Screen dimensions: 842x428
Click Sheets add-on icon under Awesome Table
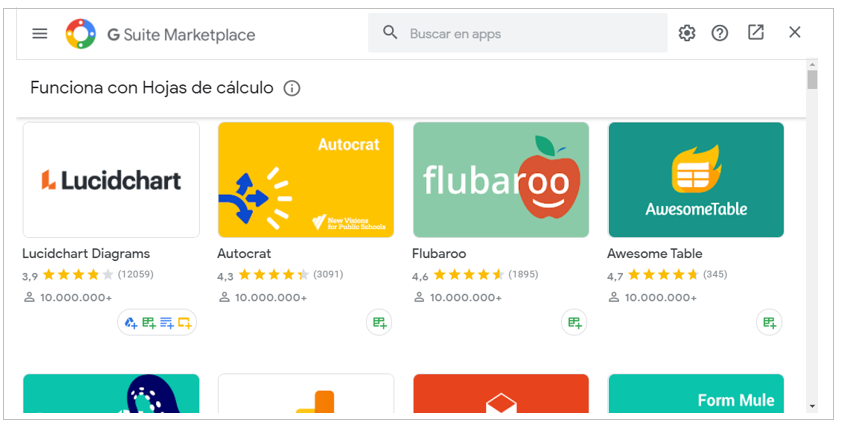[x=769, y=322]
